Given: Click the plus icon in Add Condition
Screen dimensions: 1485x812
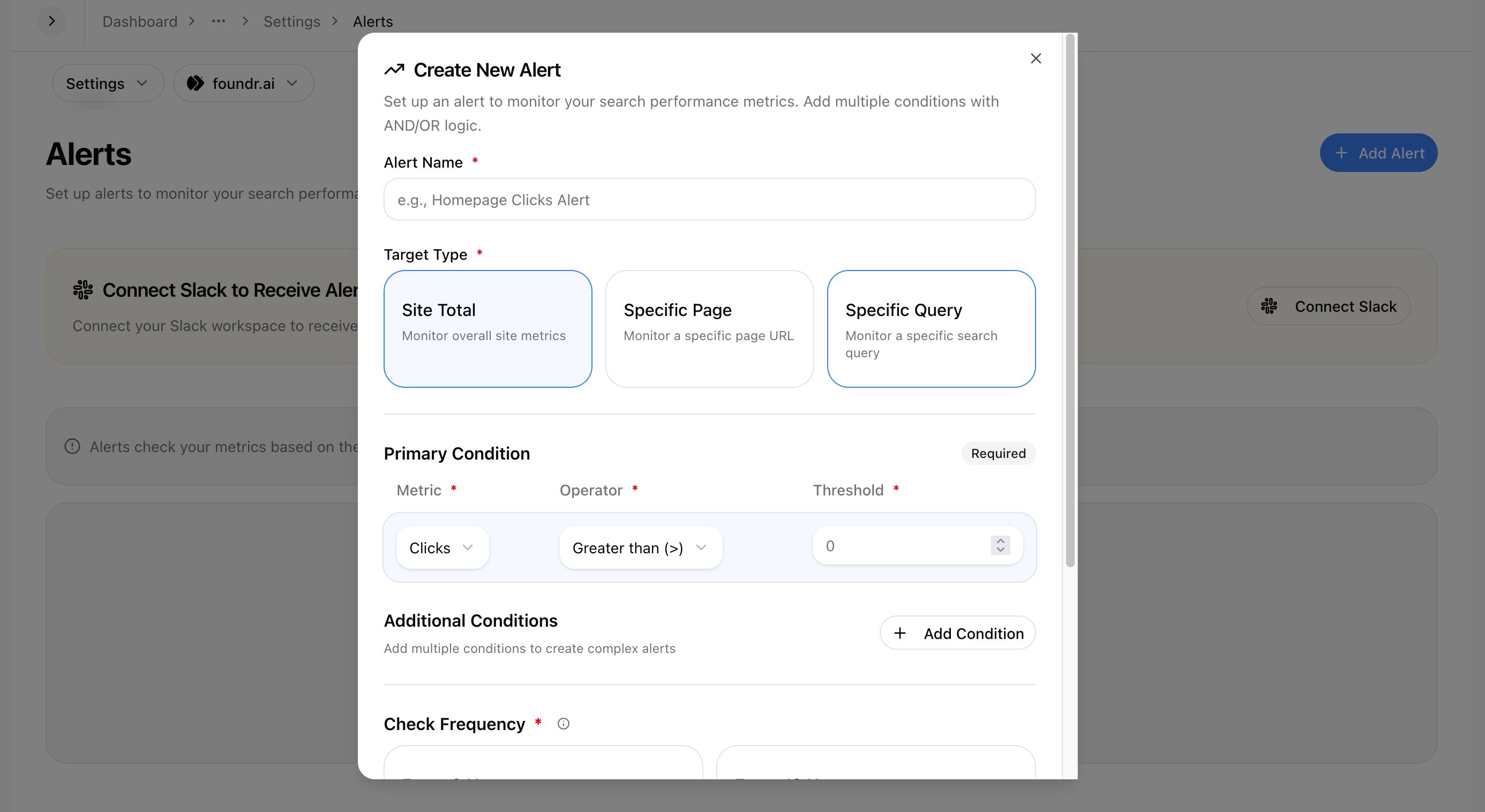Looking at the screenshot, I should [900, 633].
